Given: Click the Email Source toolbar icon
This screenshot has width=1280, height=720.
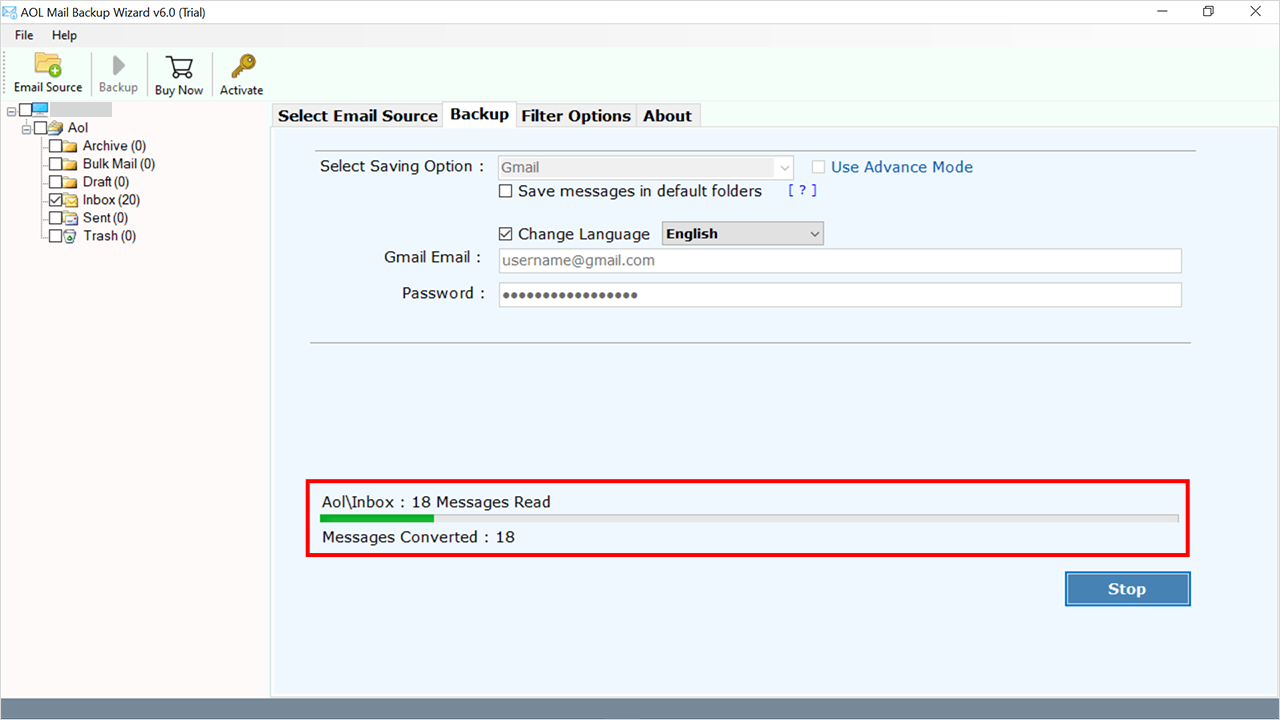Looking at the screenshot, I should pos(48,65).
